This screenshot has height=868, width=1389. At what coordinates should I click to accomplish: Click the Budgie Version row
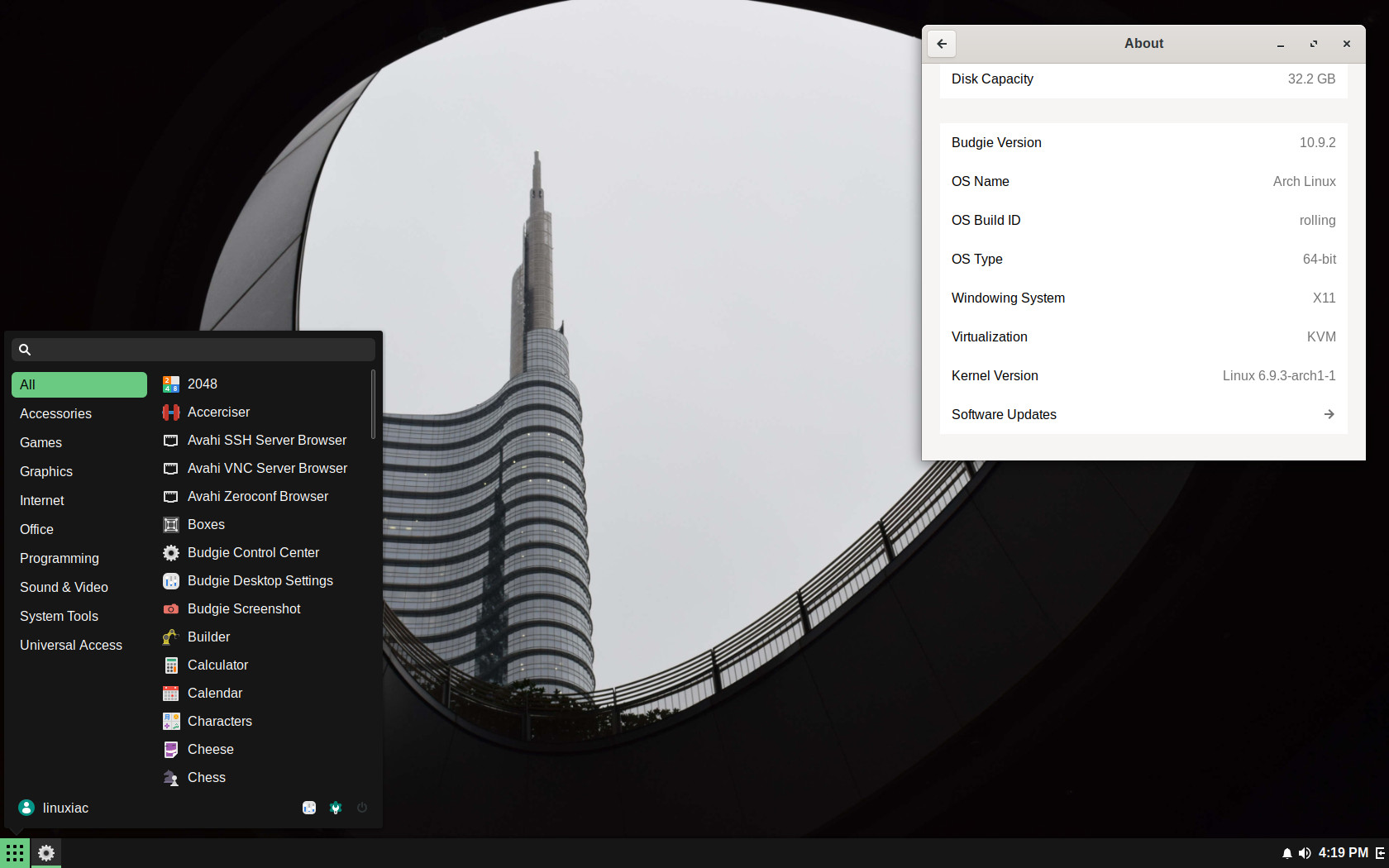(x=1143, y=142)
